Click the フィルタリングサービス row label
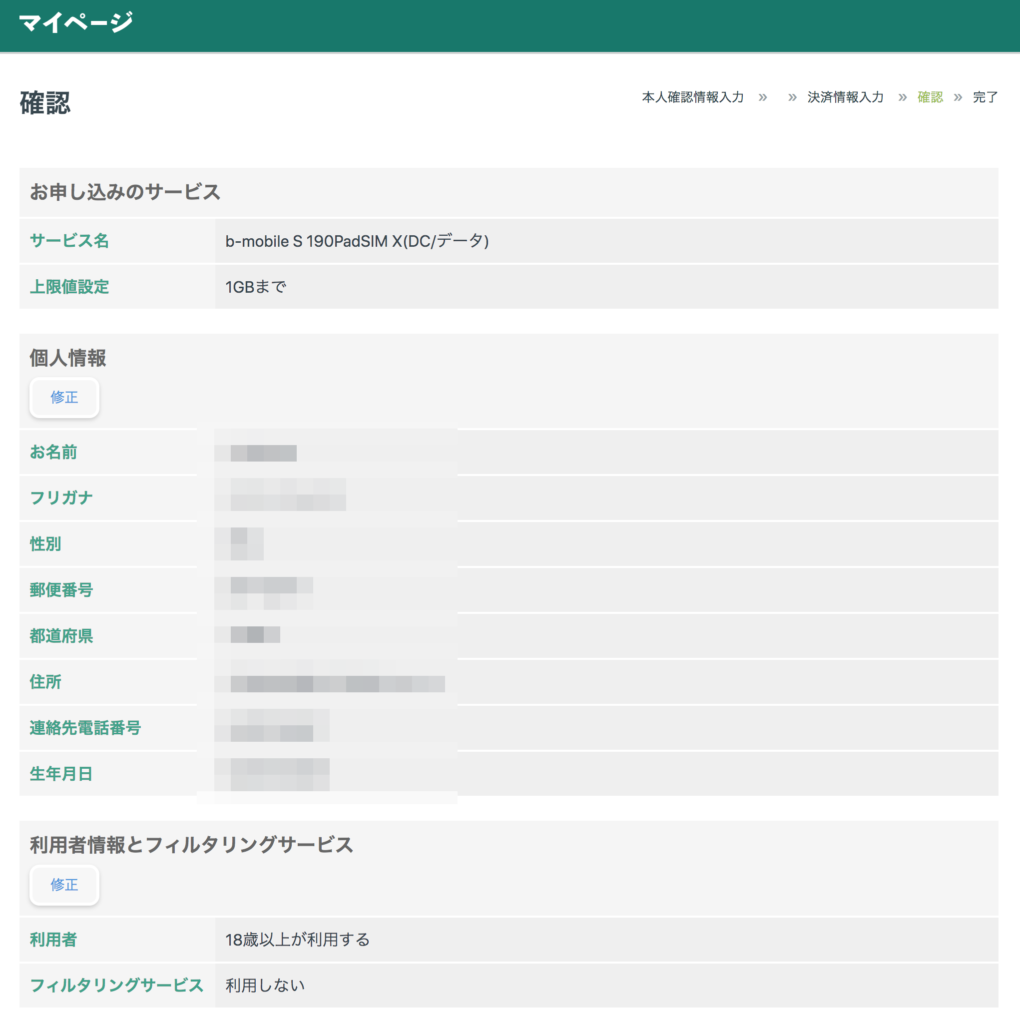 (116, 985)
